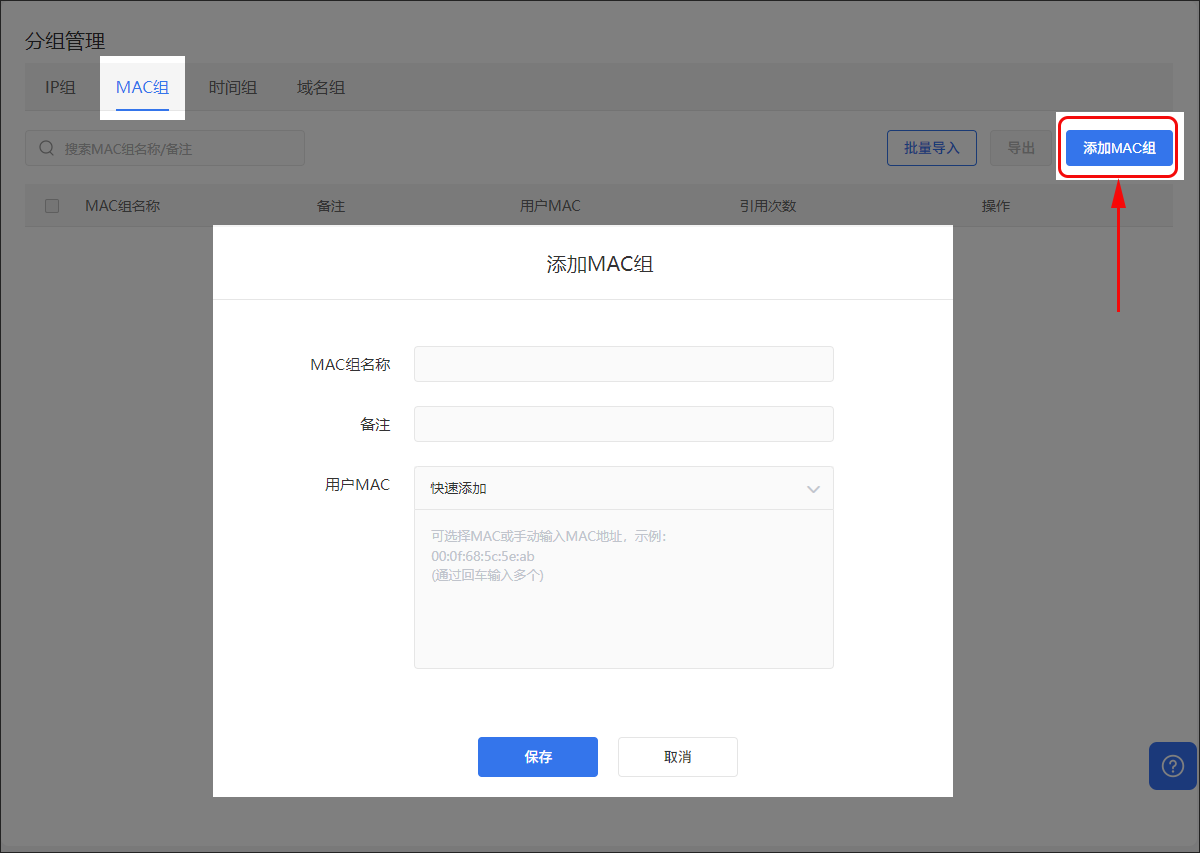Click the 备注 input field in the dialog
The image size is (1200, 853).
623,424
